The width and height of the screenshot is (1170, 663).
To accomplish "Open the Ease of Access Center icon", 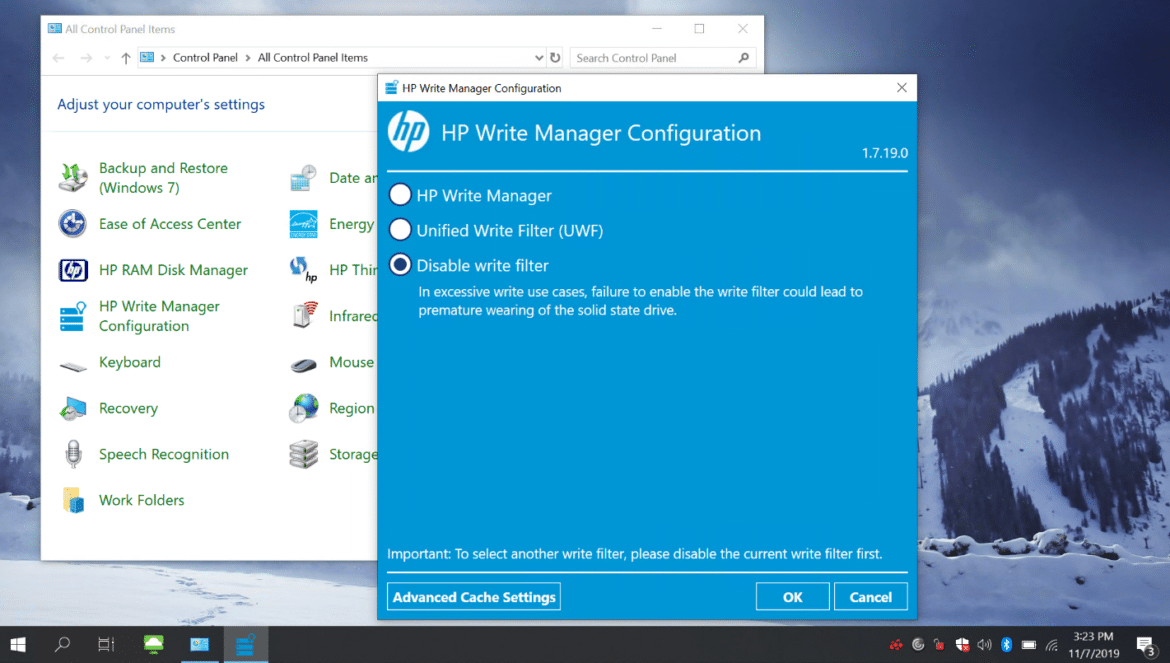I will pyautogui.click(x=73, y=224).
